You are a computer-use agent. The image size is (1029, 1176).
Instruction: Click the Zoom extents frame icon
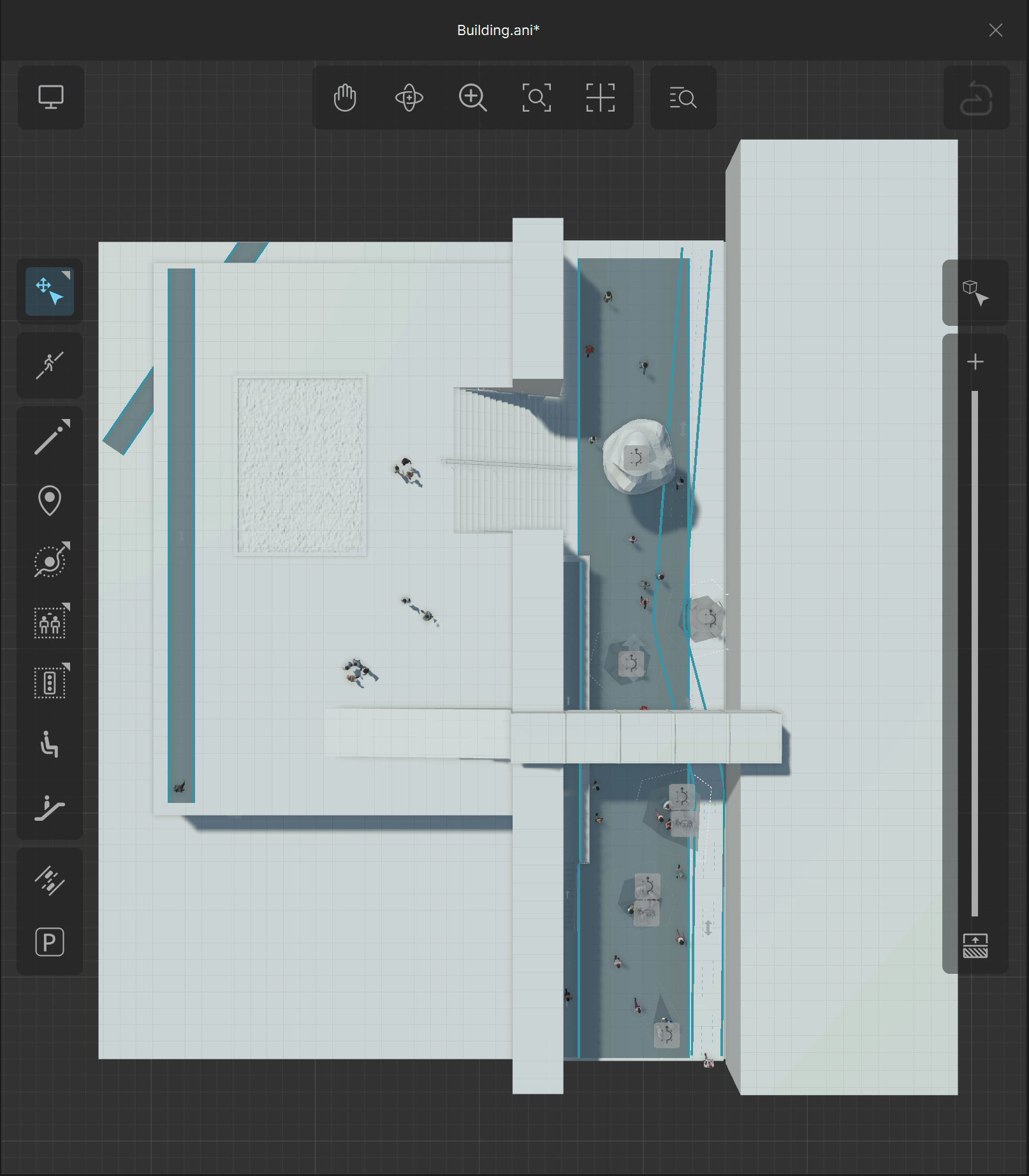click(600, 98)
